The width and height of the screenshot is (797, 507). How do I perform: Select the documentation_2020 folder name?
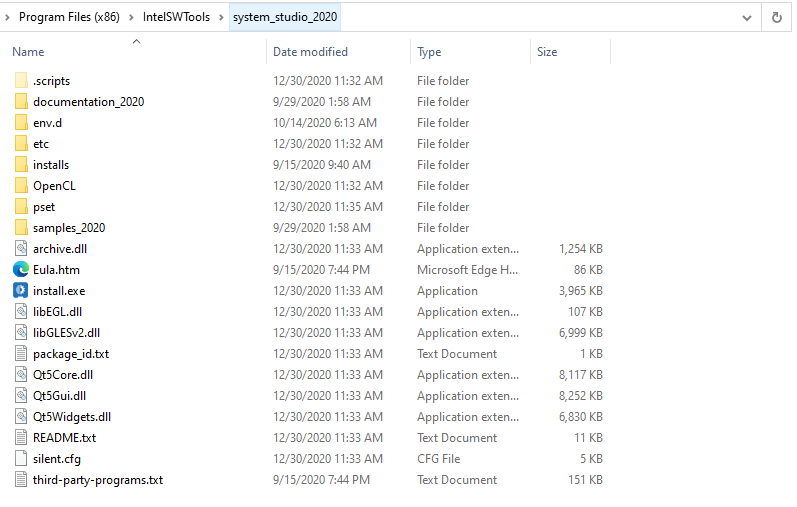pos(88,102)
